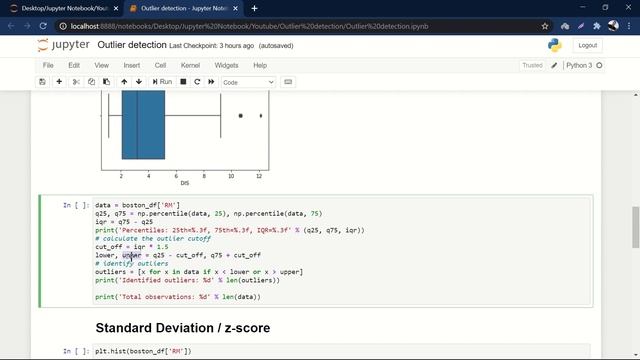Copy selected cells icon

91,82
